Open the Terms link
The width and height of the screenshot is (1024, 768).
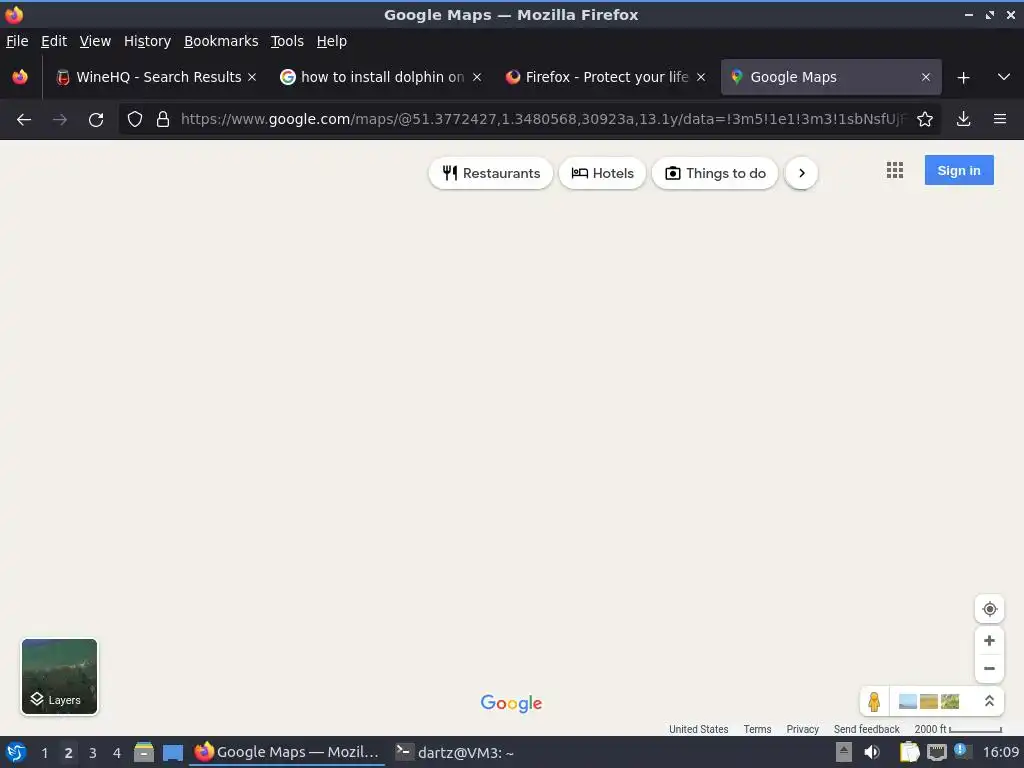(x=757, y=729)
